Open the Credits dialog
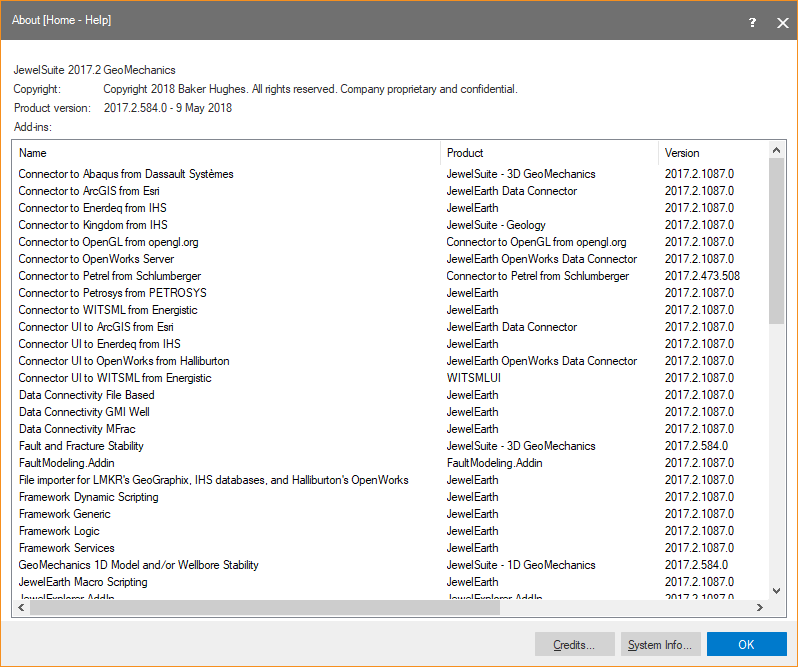 tap(575, 644)
